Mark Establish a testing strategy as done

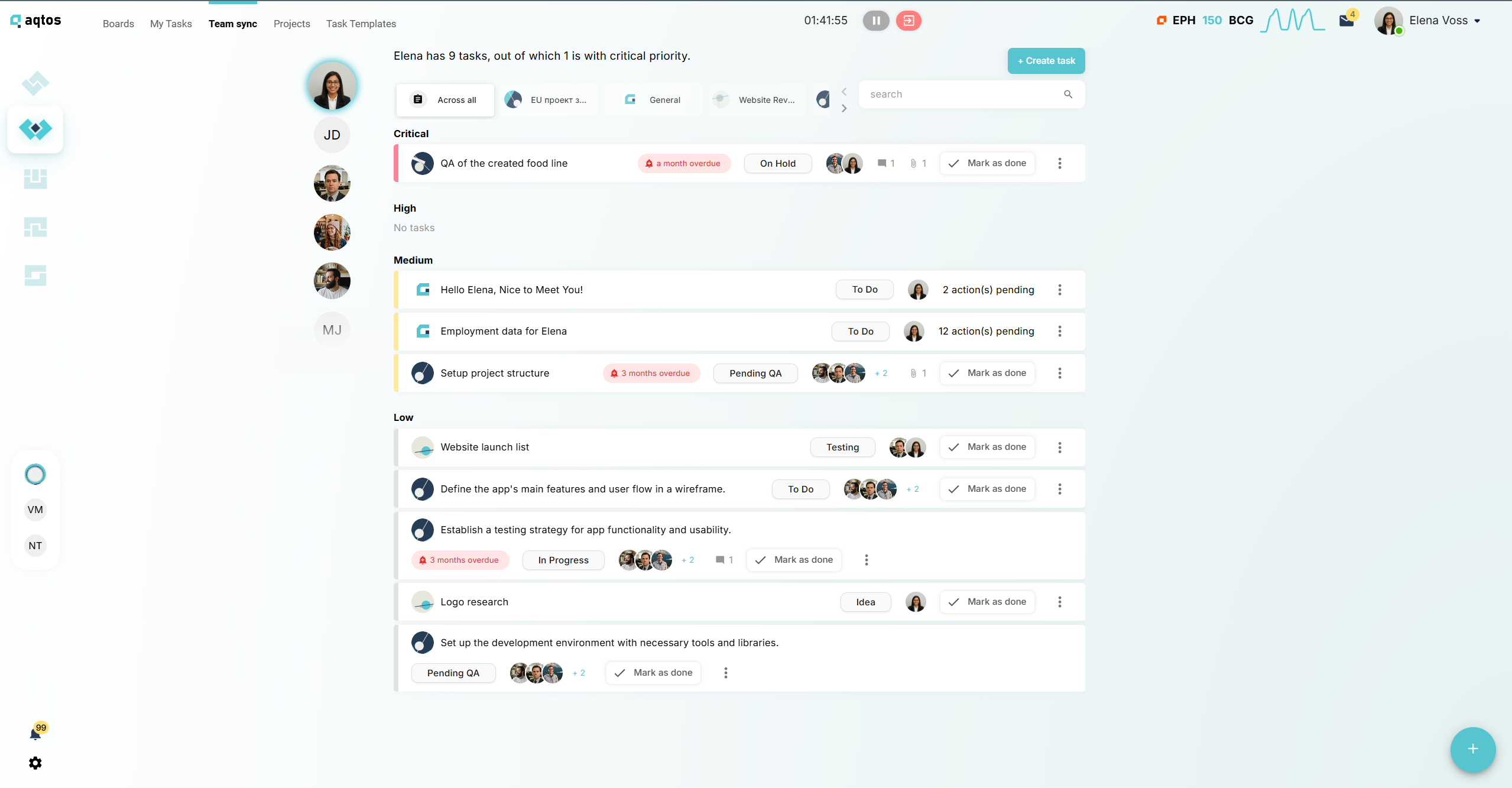(x=794, y=560)
